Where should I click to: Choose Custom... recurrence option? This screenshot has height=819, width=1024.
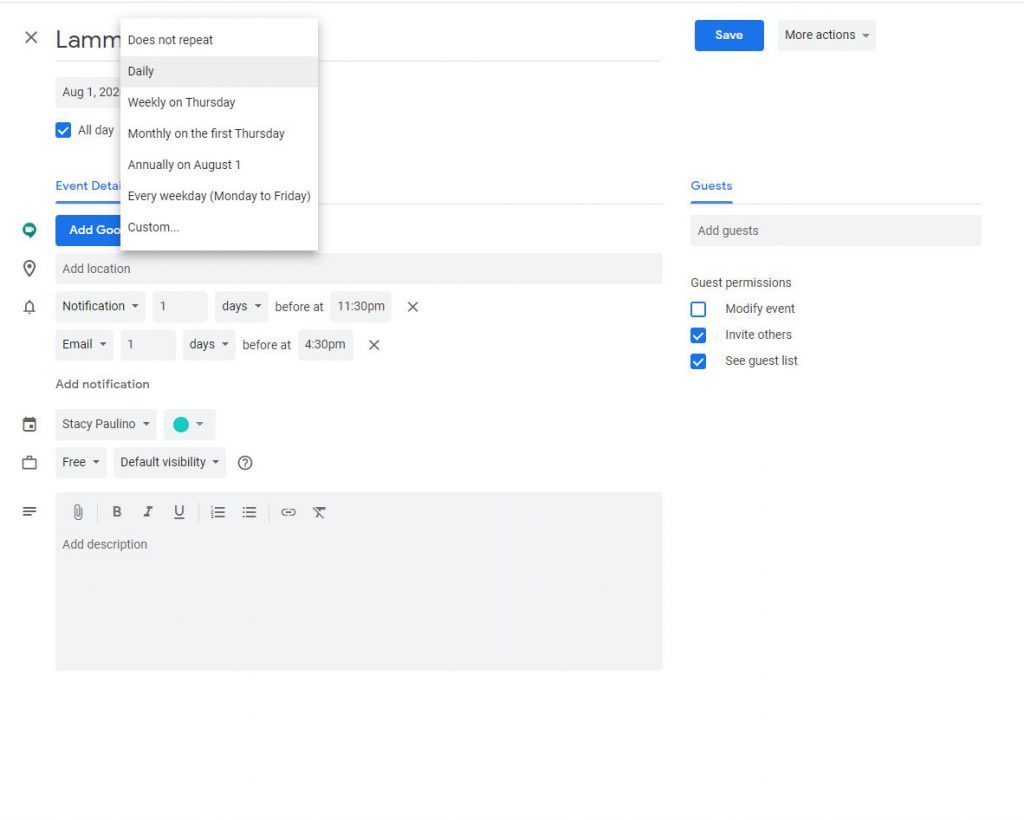click(x=219, y=227)
